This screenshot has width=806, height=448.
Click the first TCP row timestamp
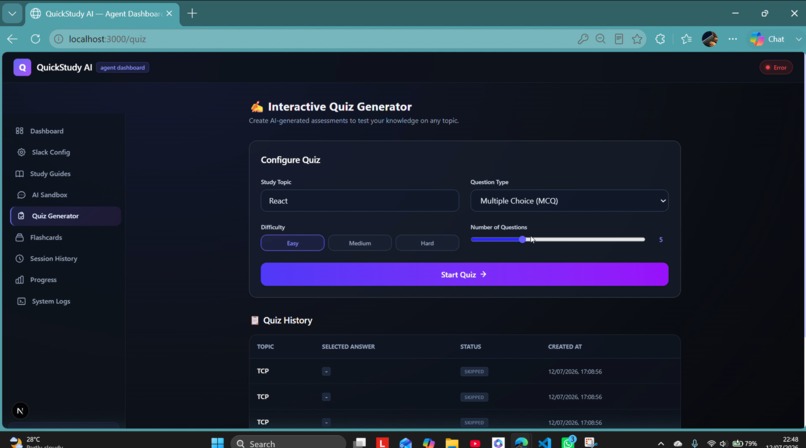[575, 371]
